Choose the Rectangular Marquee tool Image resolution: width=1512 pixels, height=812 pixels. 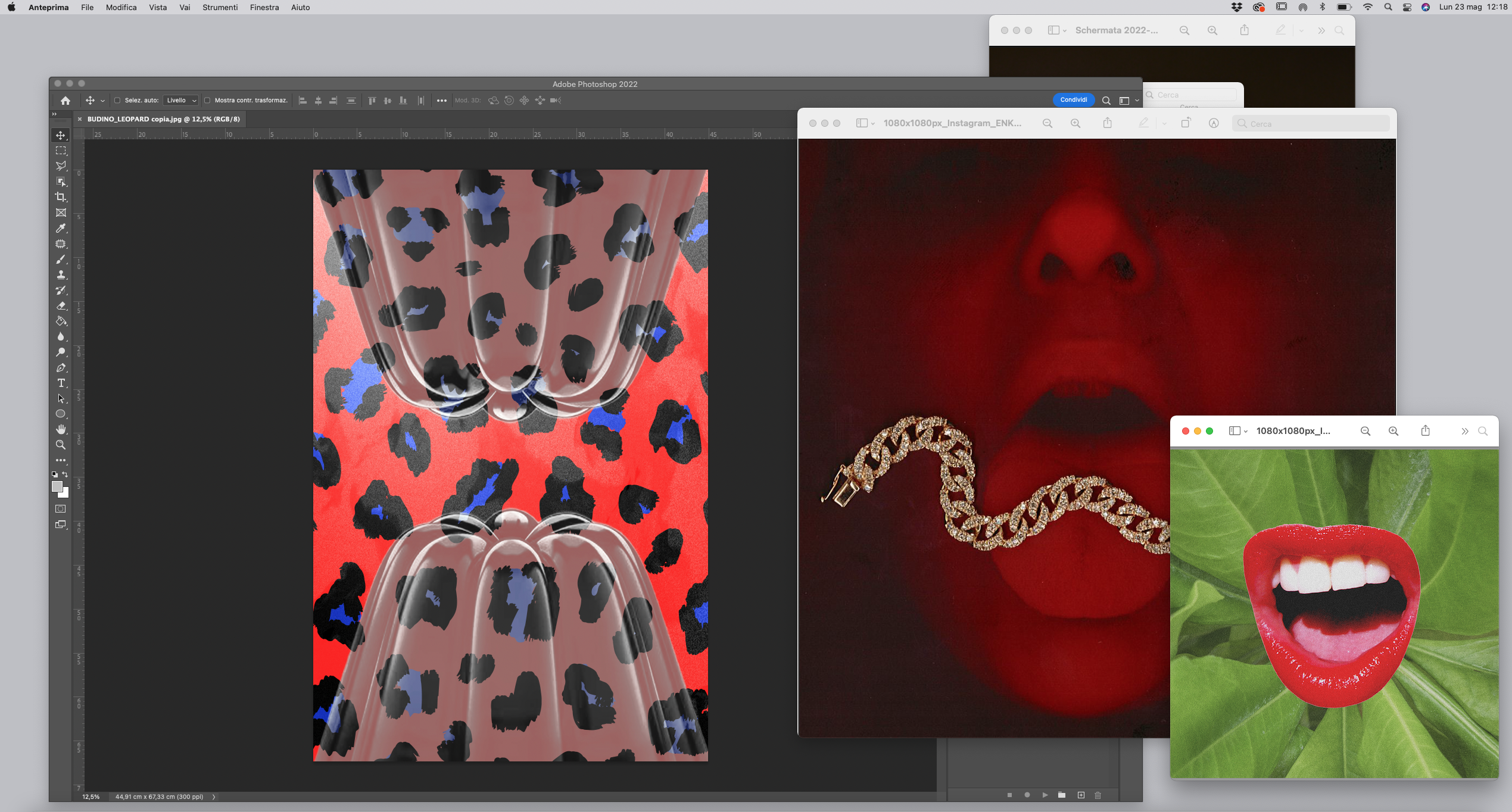61,151
